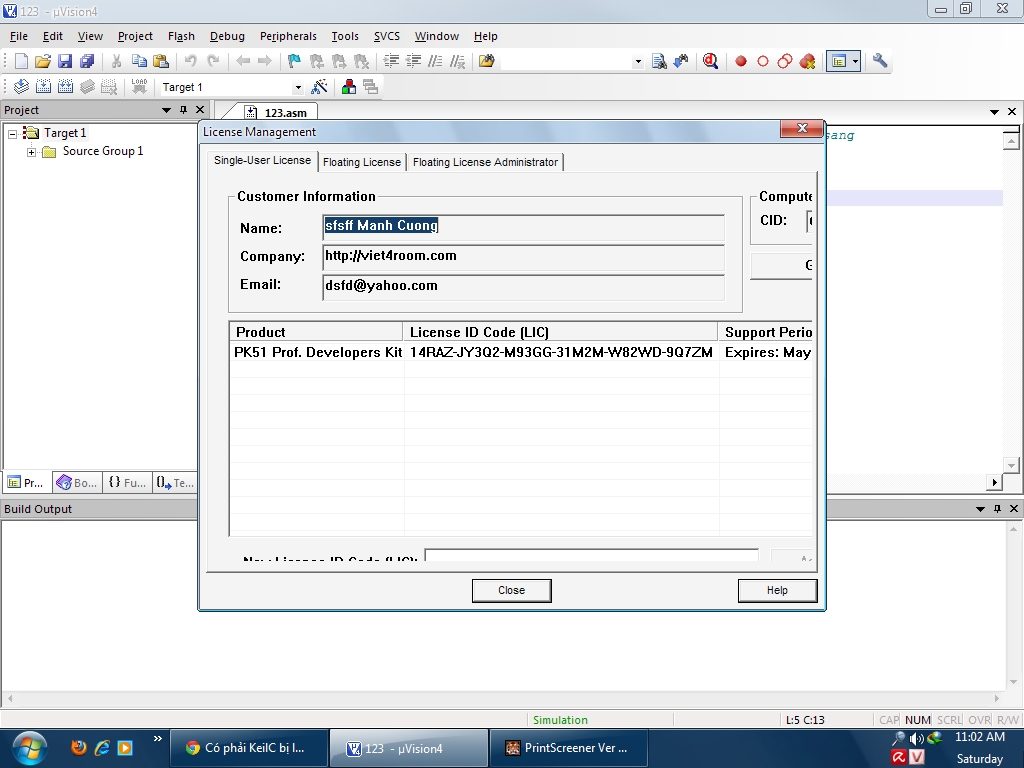This screenshot has height=768, width=1024.
Task: Open the Project menu
Action: (135, 36)
